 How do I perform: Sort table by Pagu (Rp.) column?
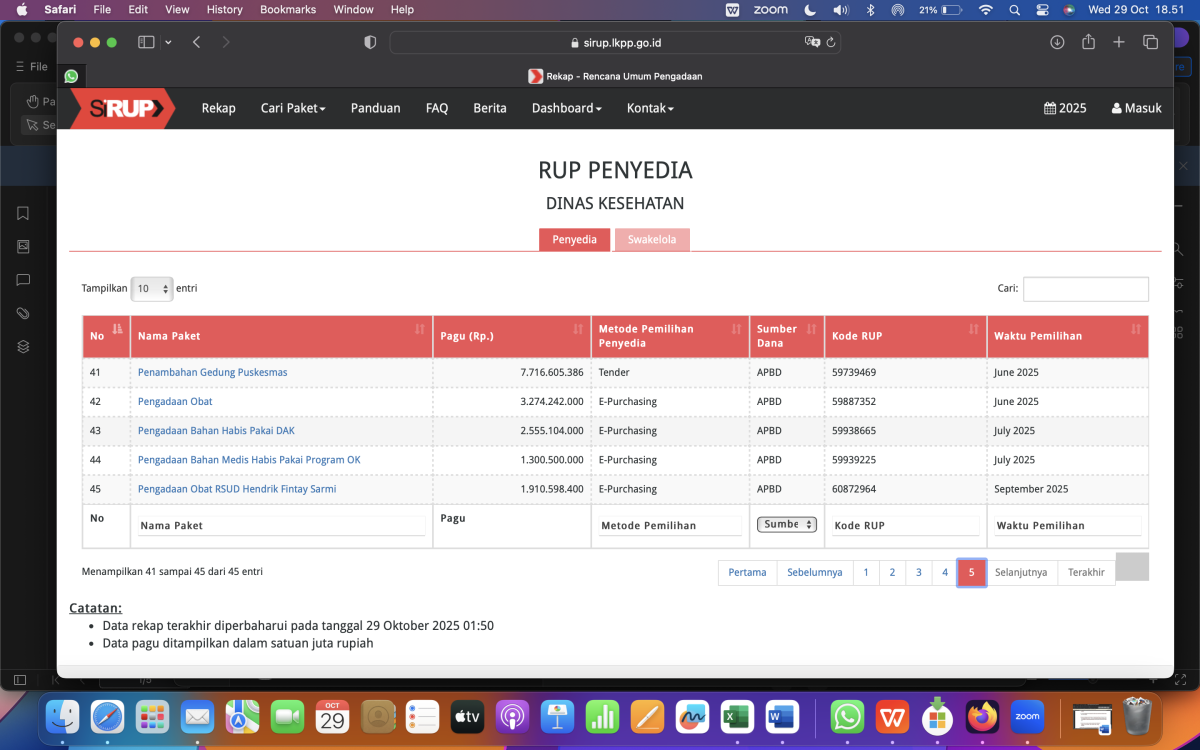(511, 336)
